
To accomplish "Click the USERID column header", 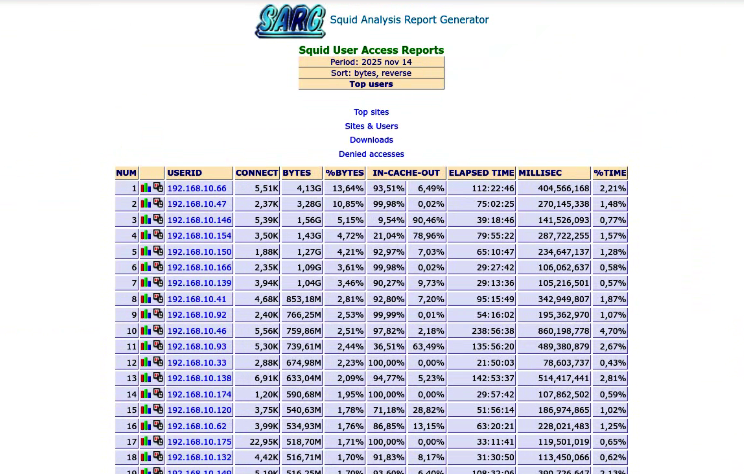I will (x=199, y=173).
